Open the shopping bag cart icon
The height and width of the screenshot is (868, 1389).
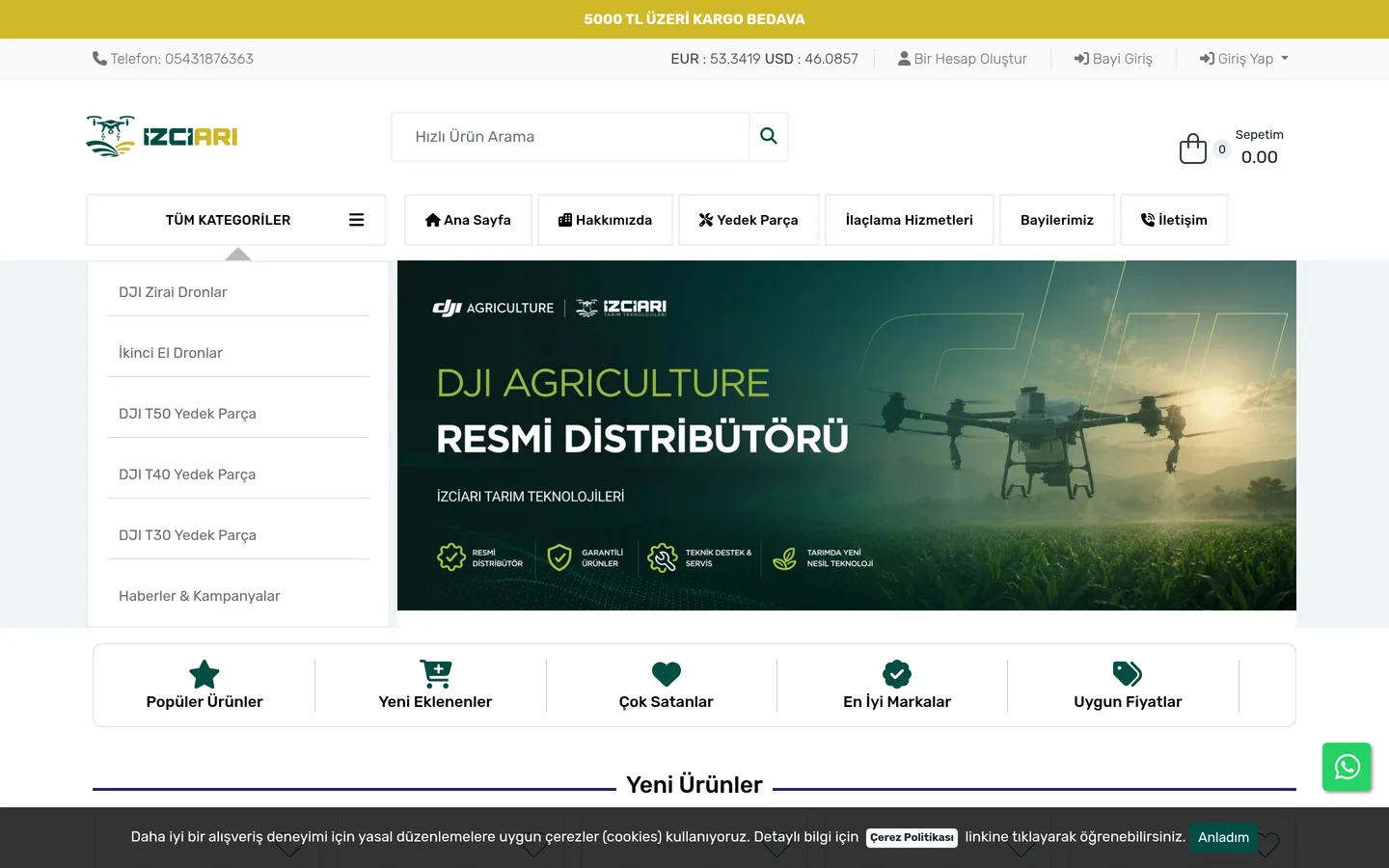[x=1193, y=149]
